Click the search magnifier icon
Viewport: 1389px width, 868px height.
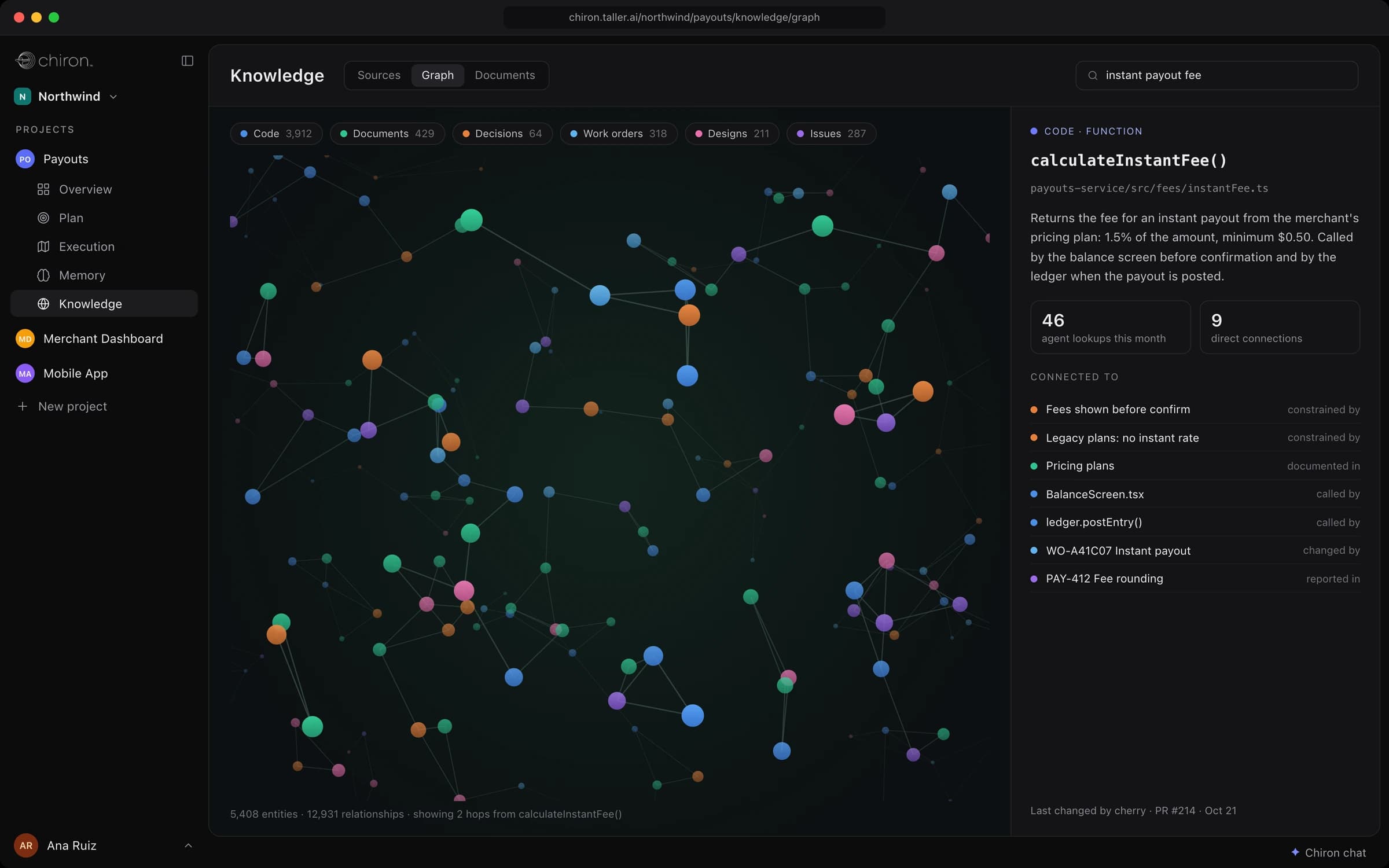pos(1093,76)
